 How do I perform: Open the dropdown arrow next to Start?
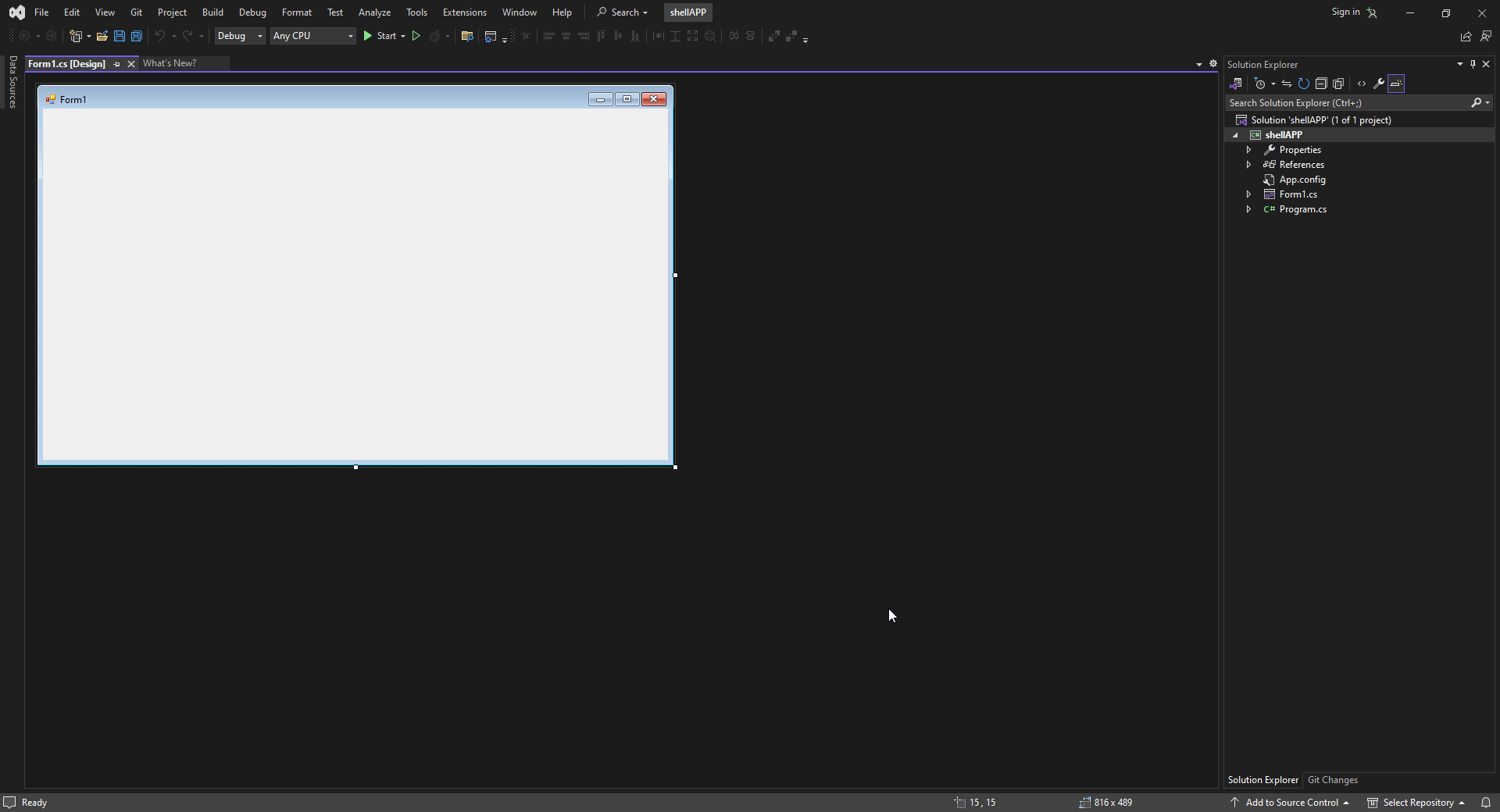click(403, 36)
